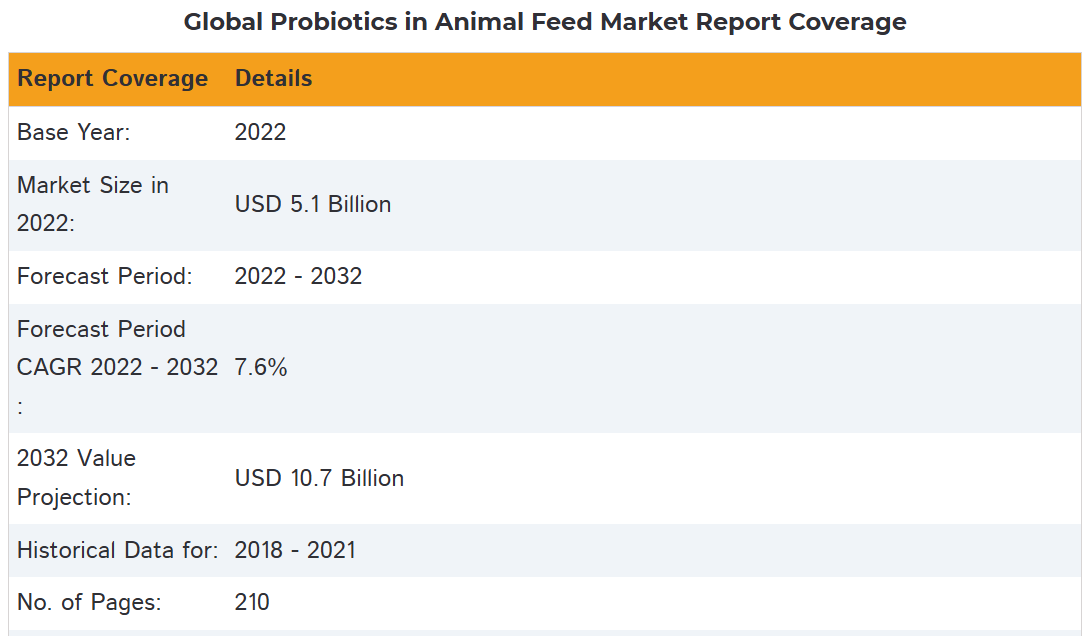Select the 7.6% CAGR value
Viewport: 1089px width, 636px height.
click(x=261, y=367)
